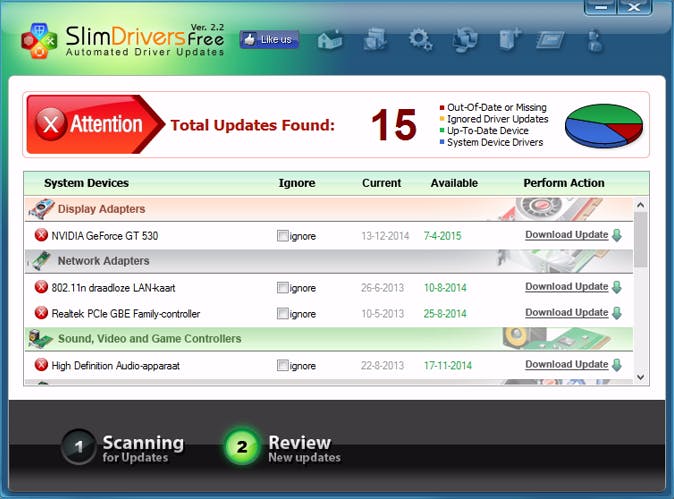
Task: Click the Out-Of-Date or Missing legend entry
Action: (493, 107)
